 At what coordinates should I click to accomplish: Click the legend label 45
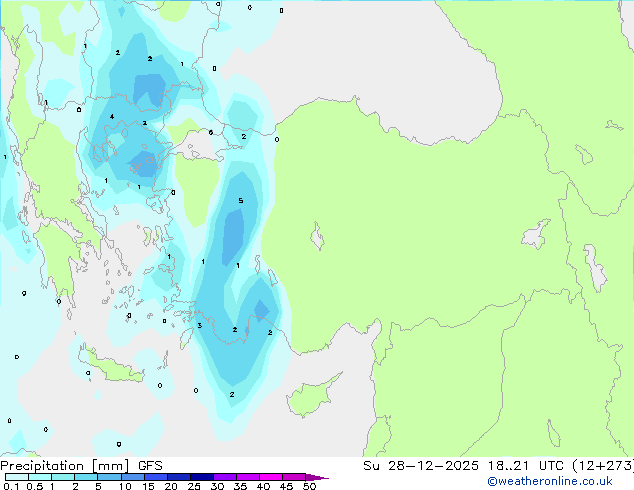[x=286, y=486]
